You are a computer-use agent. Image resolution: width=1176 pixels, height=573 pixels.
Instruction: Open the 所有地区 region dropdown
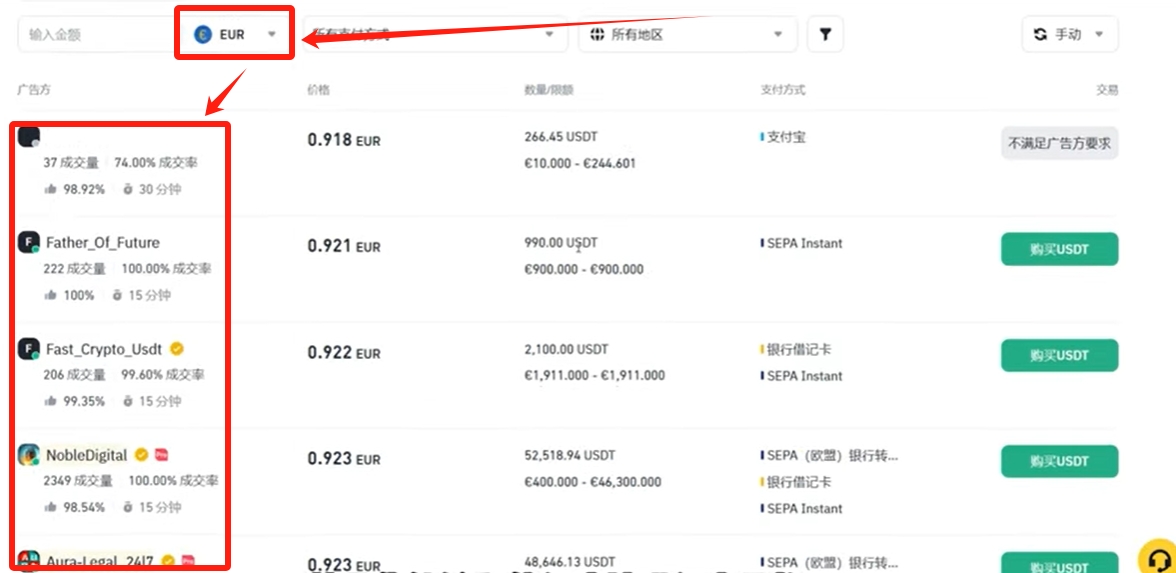point(688,34)
